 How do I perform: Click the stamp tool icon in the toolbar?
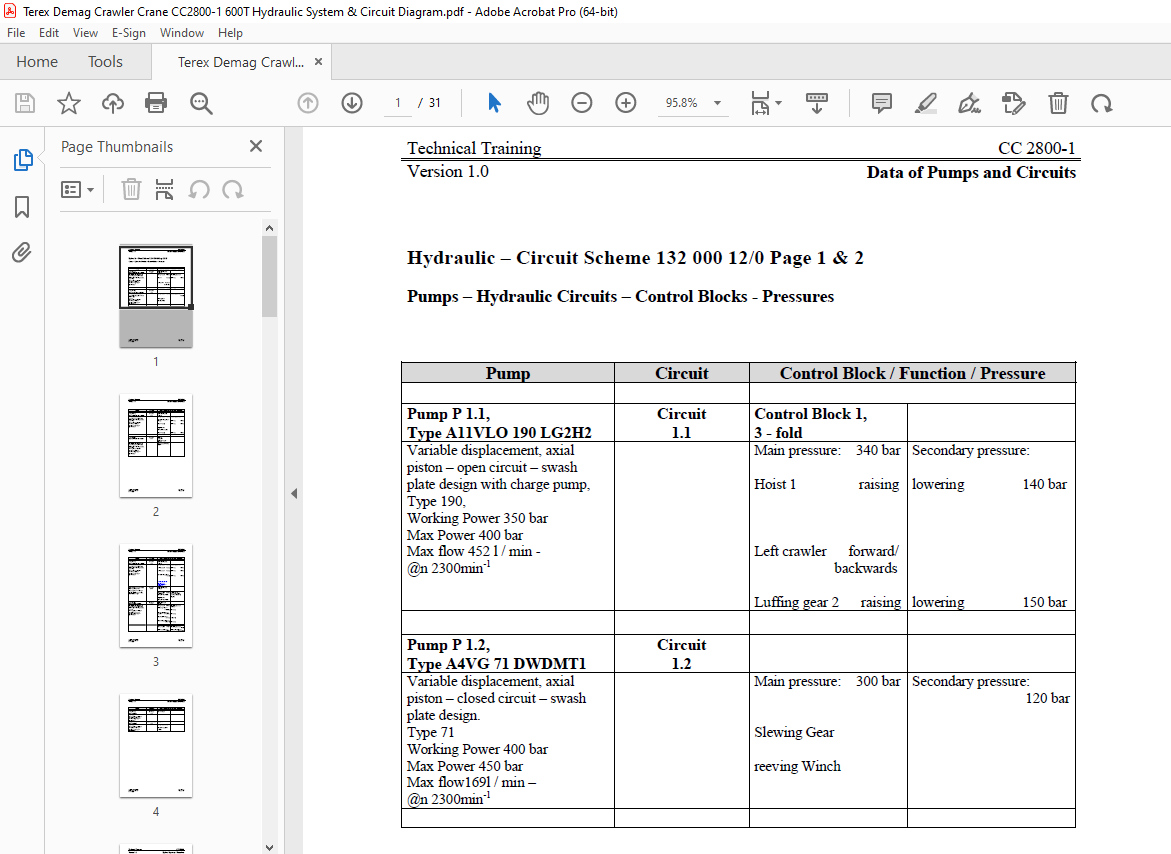(x=1013, y=103)
